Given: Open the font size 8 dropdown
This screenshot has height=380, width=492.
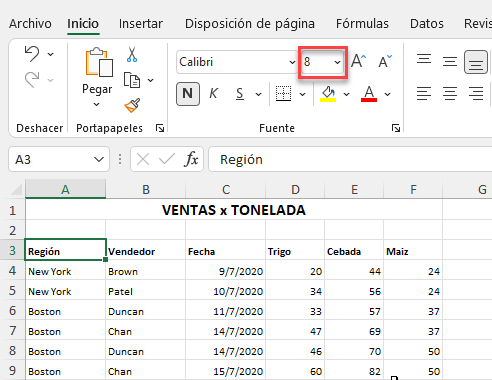Looking at the screenshot, I should coord(337,62).
